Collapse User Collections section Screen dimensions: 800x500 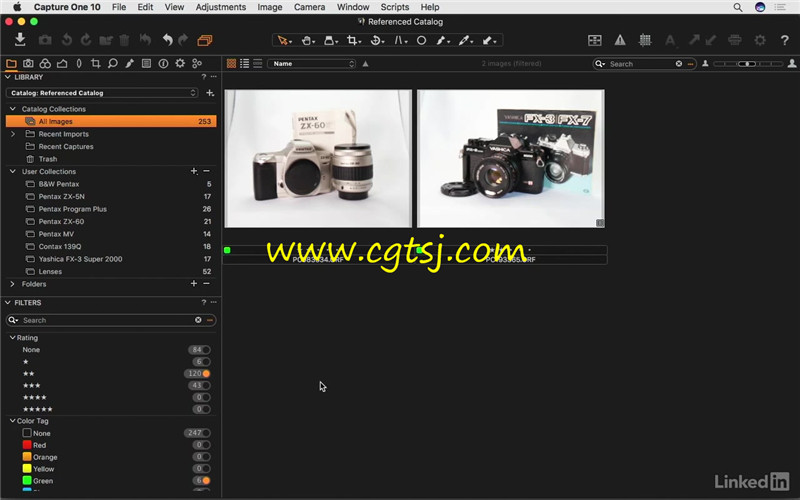click(x=13, y=171)
